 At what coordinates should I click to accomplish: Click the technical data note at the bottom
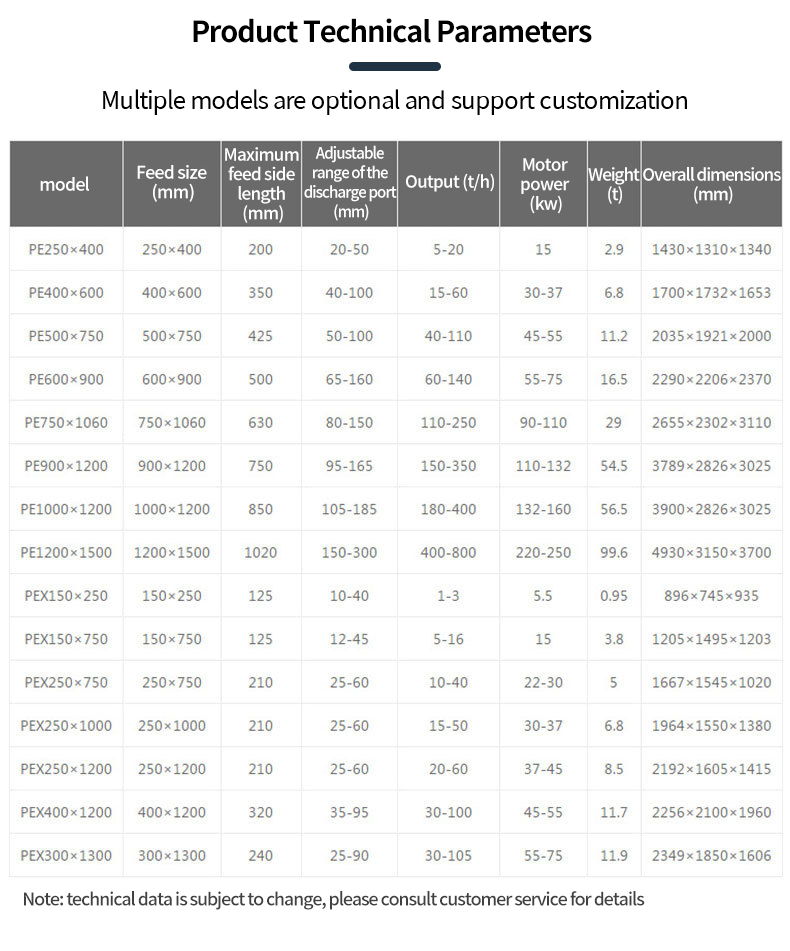333,899
